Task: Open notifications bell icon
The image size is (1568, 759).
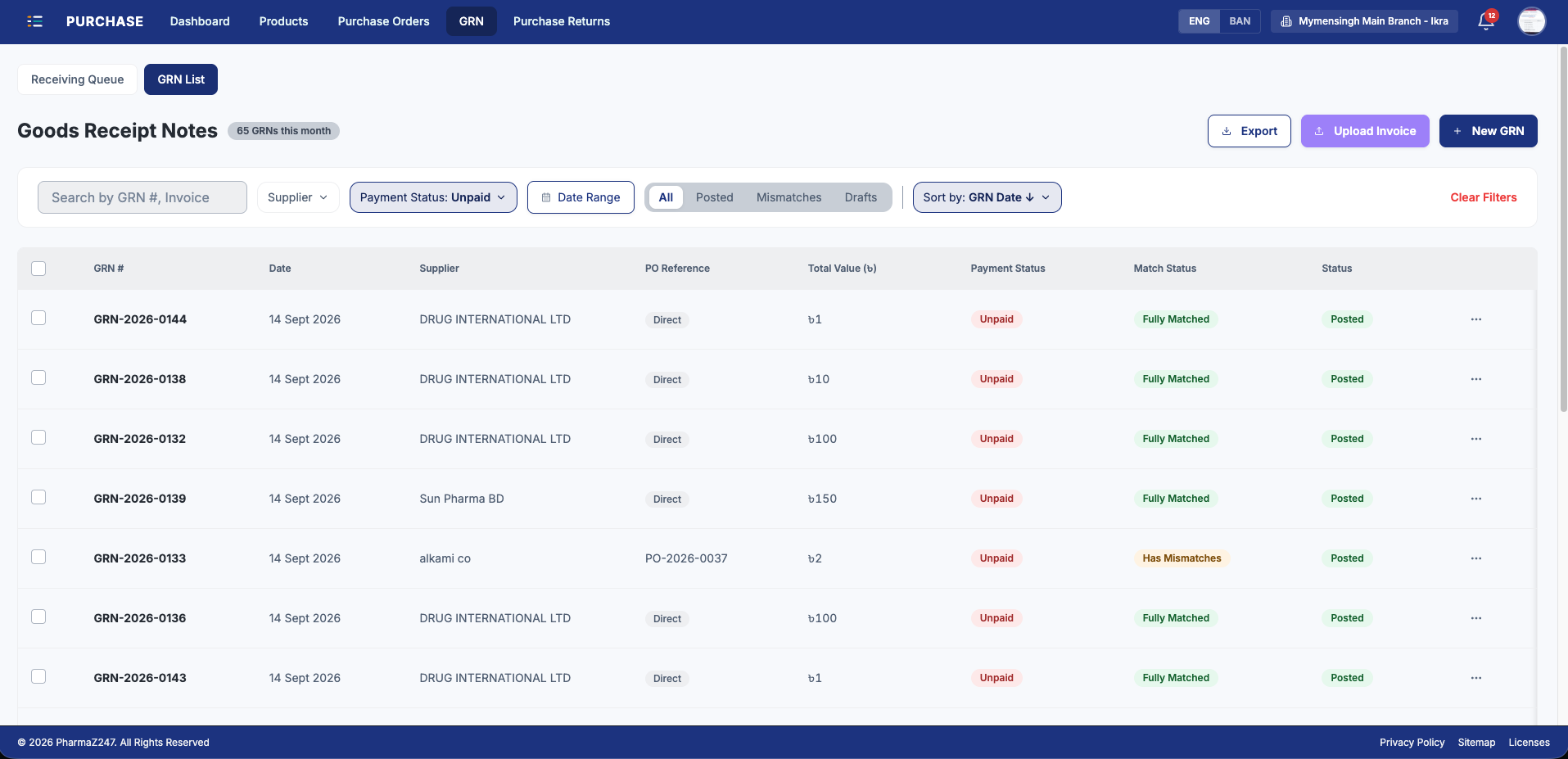Action: point(1486,21)
